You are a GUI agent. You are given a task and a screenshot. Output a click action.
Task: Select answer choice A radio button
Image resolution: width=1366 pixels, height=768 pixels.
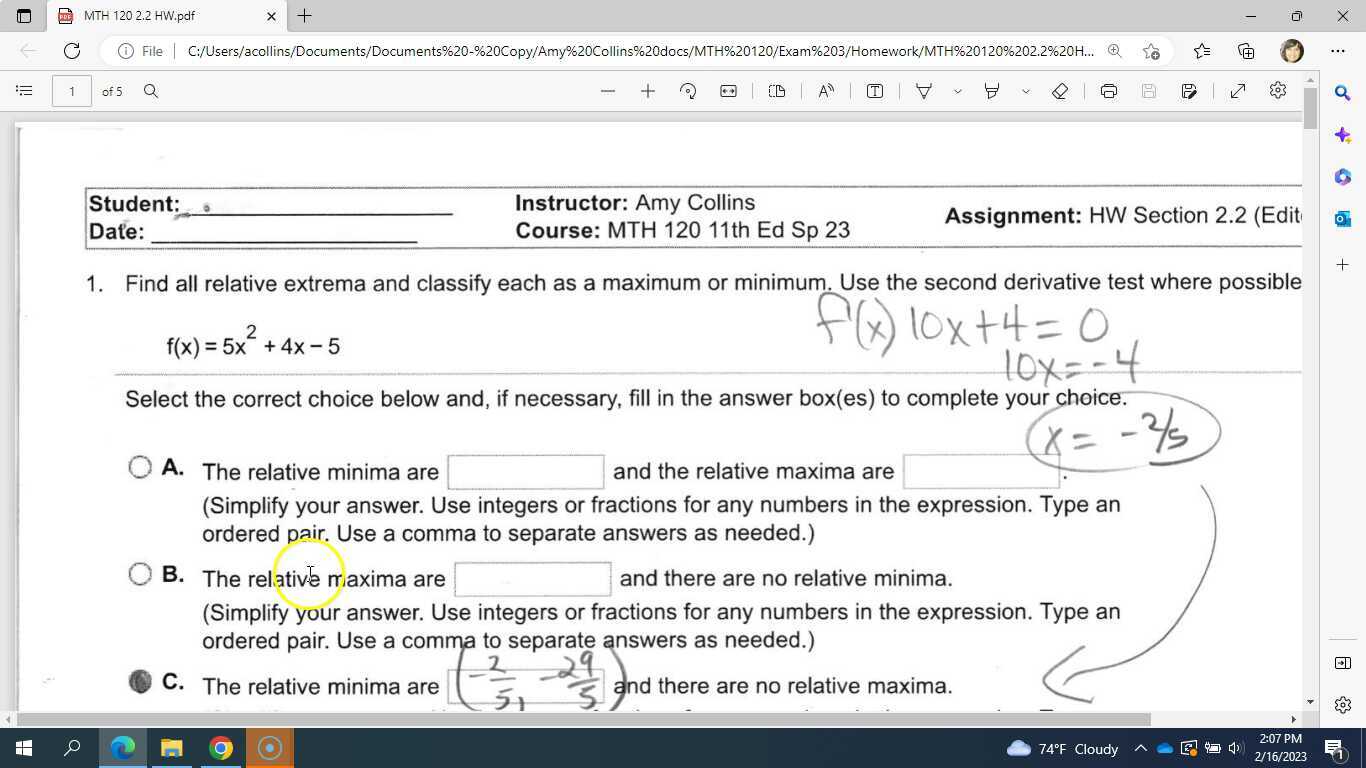click(140, 466)
